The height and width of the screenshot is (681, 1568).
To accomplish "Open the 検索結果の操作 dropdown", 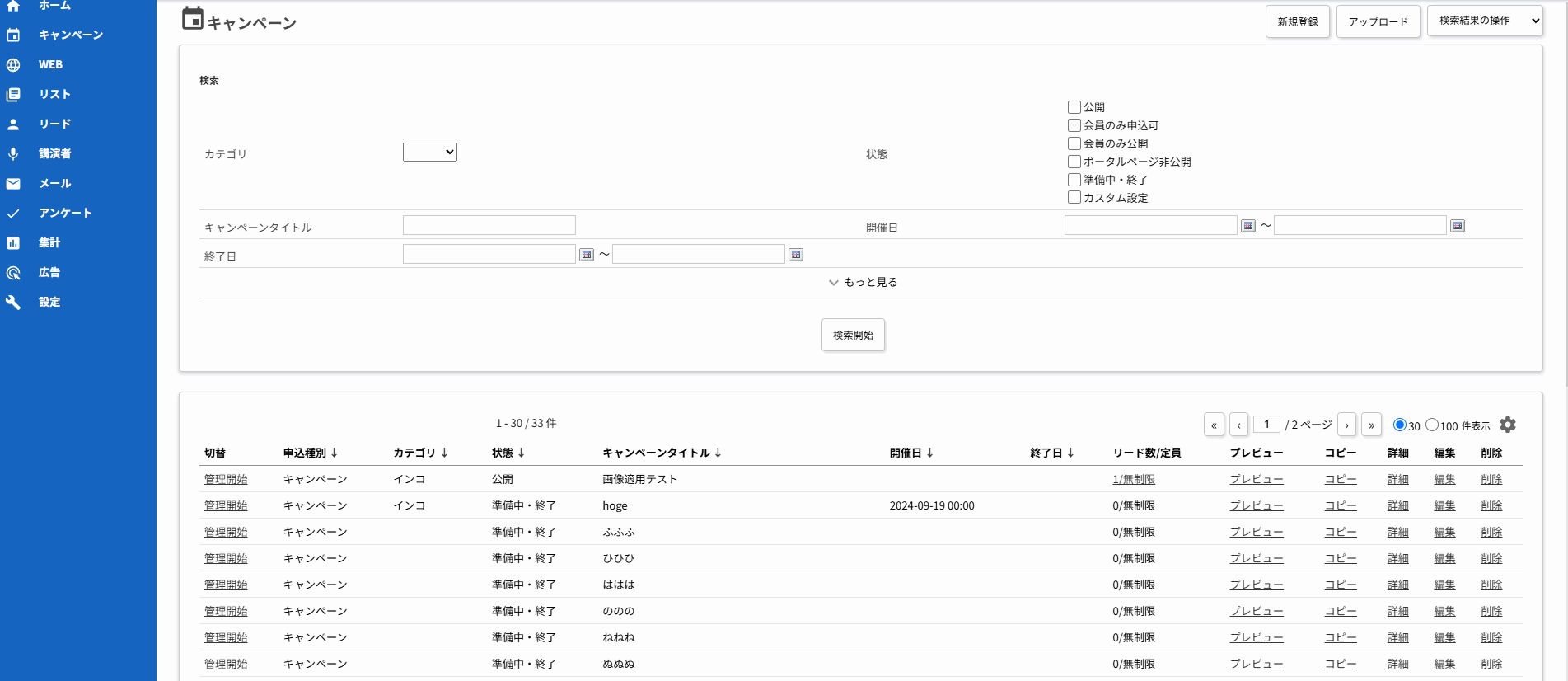I will tap(1485, 21).
